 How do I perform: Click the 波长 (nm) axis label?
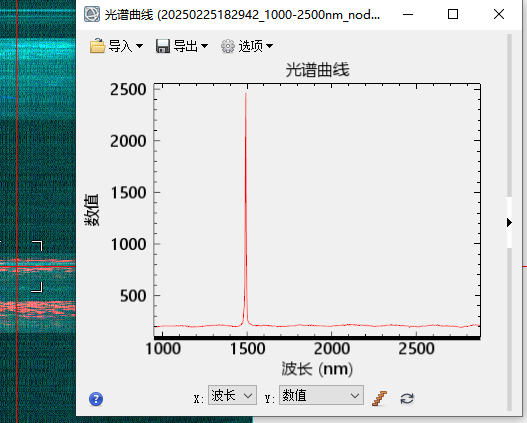click(317, 369)
